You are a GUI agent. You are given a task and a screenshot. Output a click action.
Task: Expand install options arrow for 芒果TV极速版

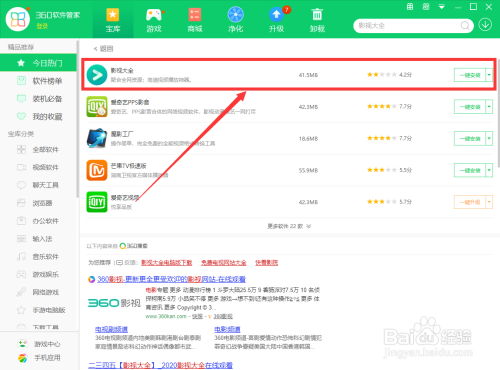click(489, 170)
